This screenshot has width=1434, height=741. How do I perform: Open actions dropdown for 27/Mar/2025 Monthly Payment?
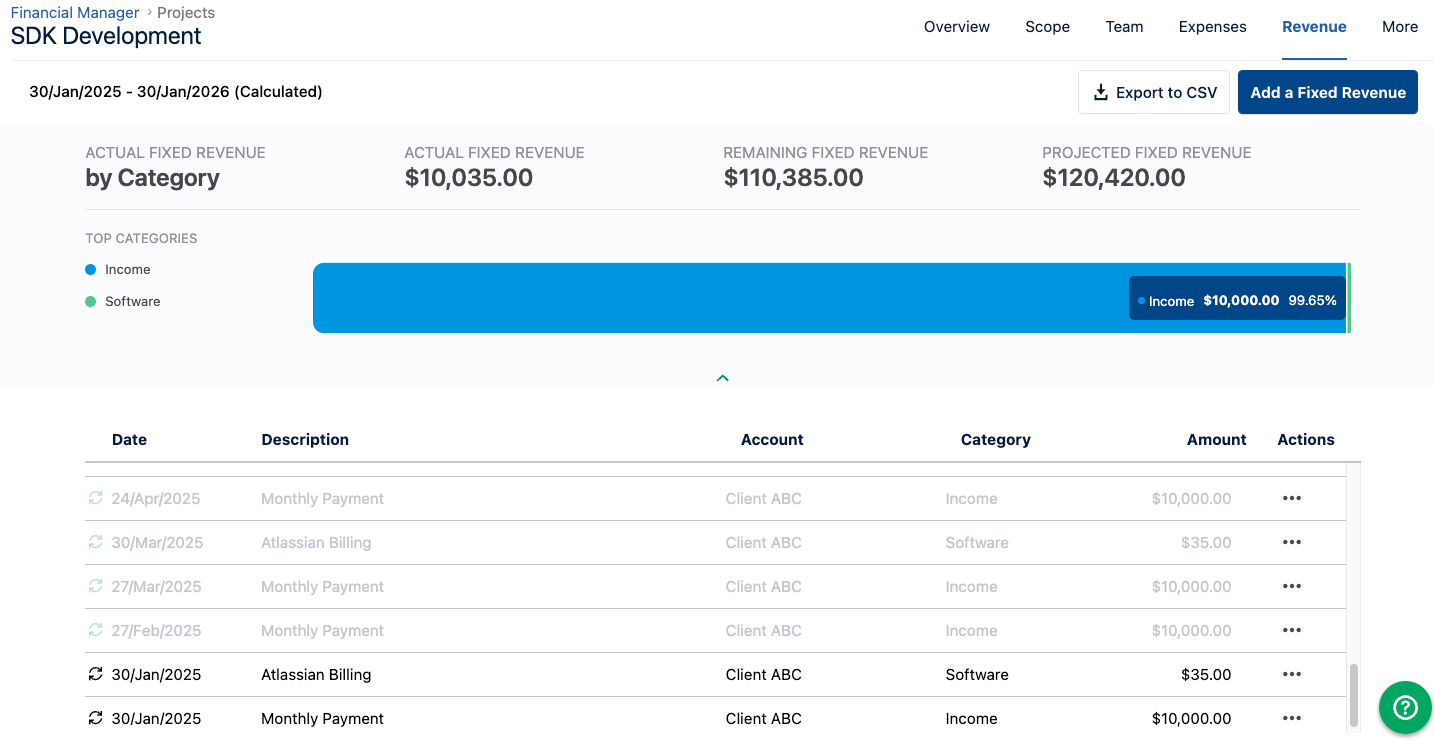point(1291,587)
